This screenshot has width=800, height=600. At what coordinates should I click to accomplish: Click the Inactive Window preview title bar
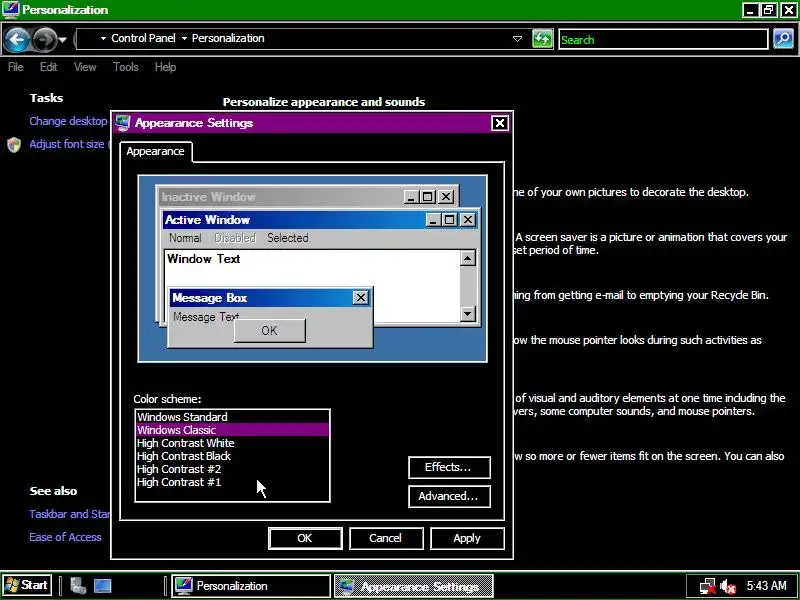[x=307, y=196]
